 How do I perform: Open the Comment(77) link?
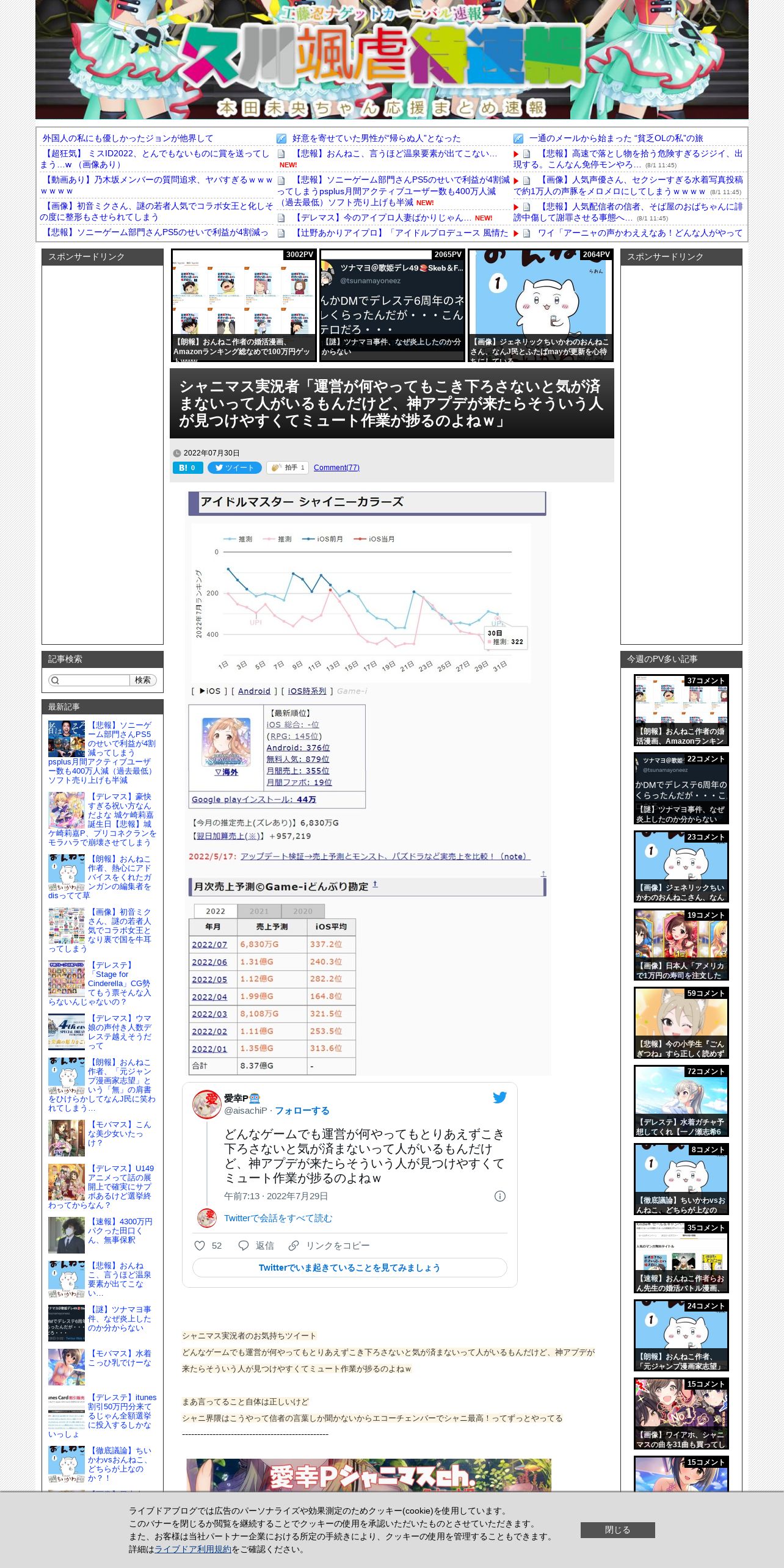coord(336,468)
